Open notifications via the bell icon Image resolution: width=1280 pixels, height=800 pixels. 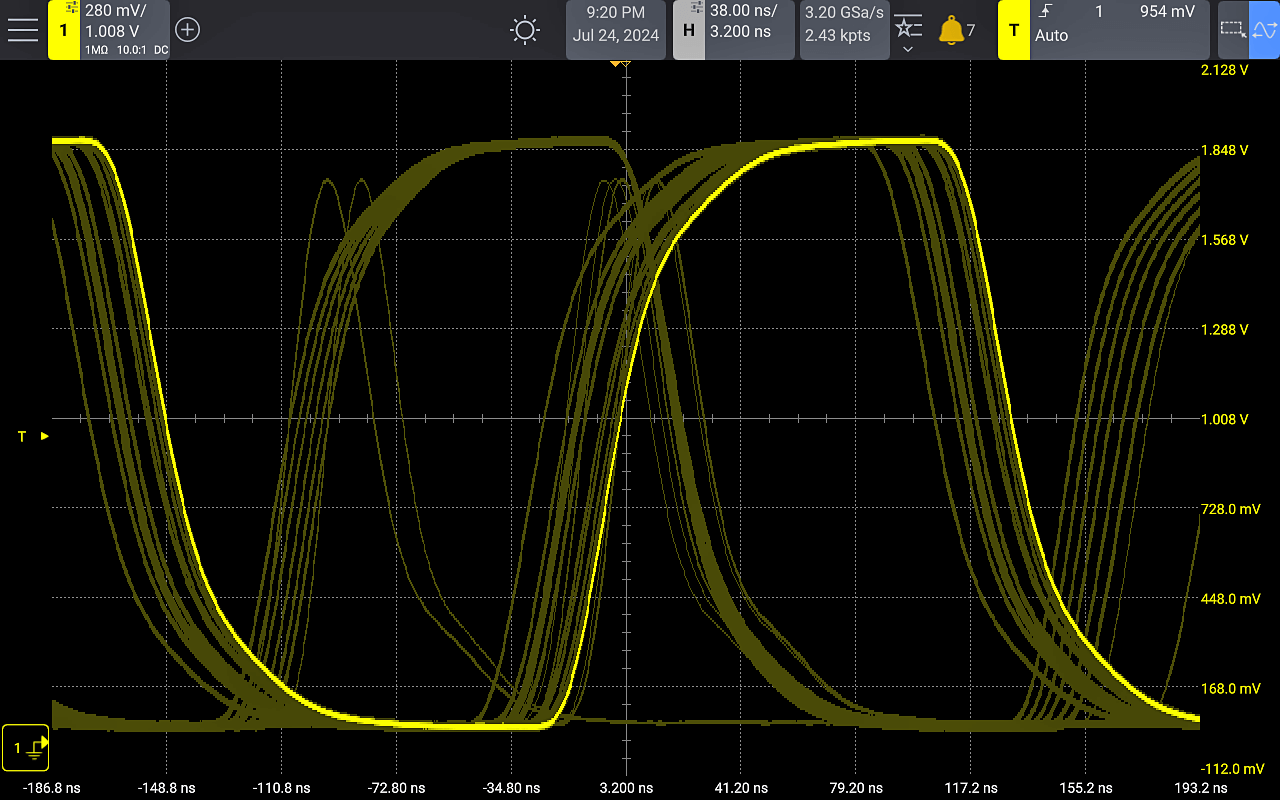950,31
